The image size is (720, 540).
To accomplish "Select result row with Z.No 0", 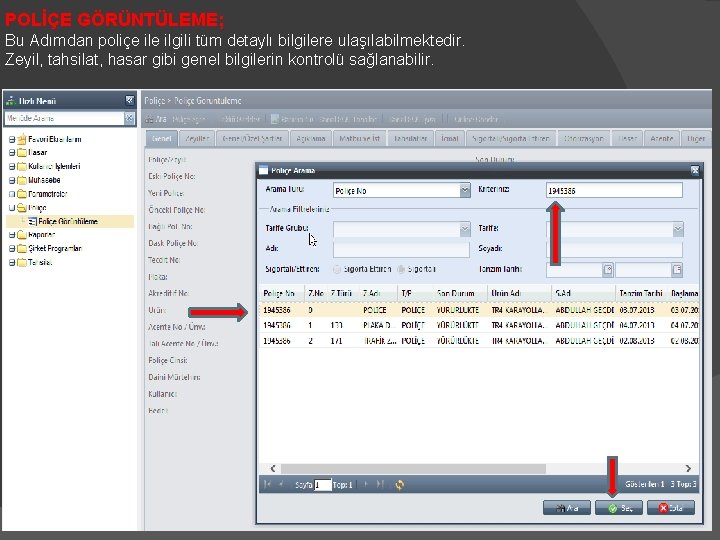I will tap(479, 310).
